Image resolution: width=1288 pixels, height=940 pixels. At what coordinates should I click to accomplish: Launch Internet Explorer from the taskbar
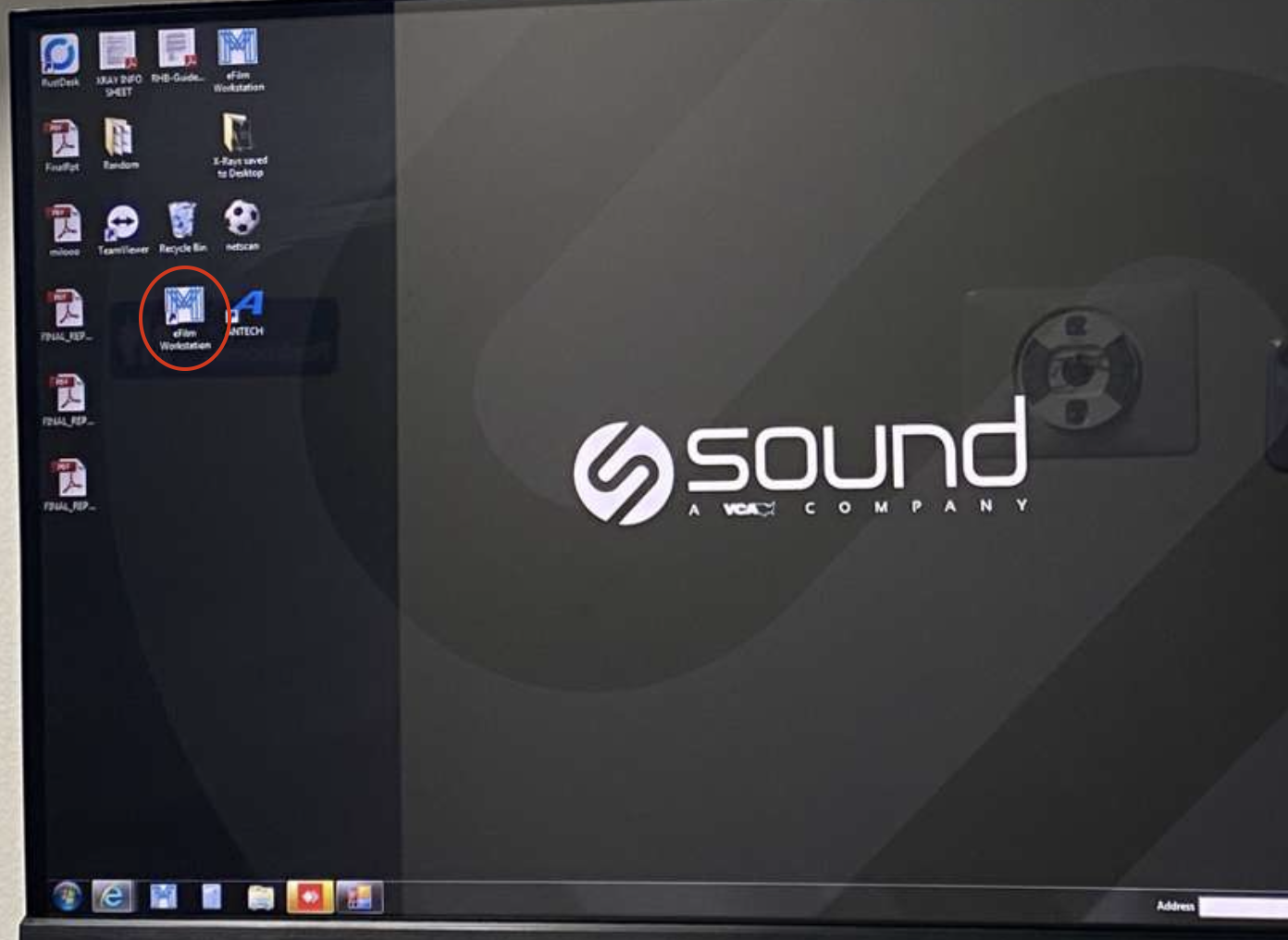113,897
